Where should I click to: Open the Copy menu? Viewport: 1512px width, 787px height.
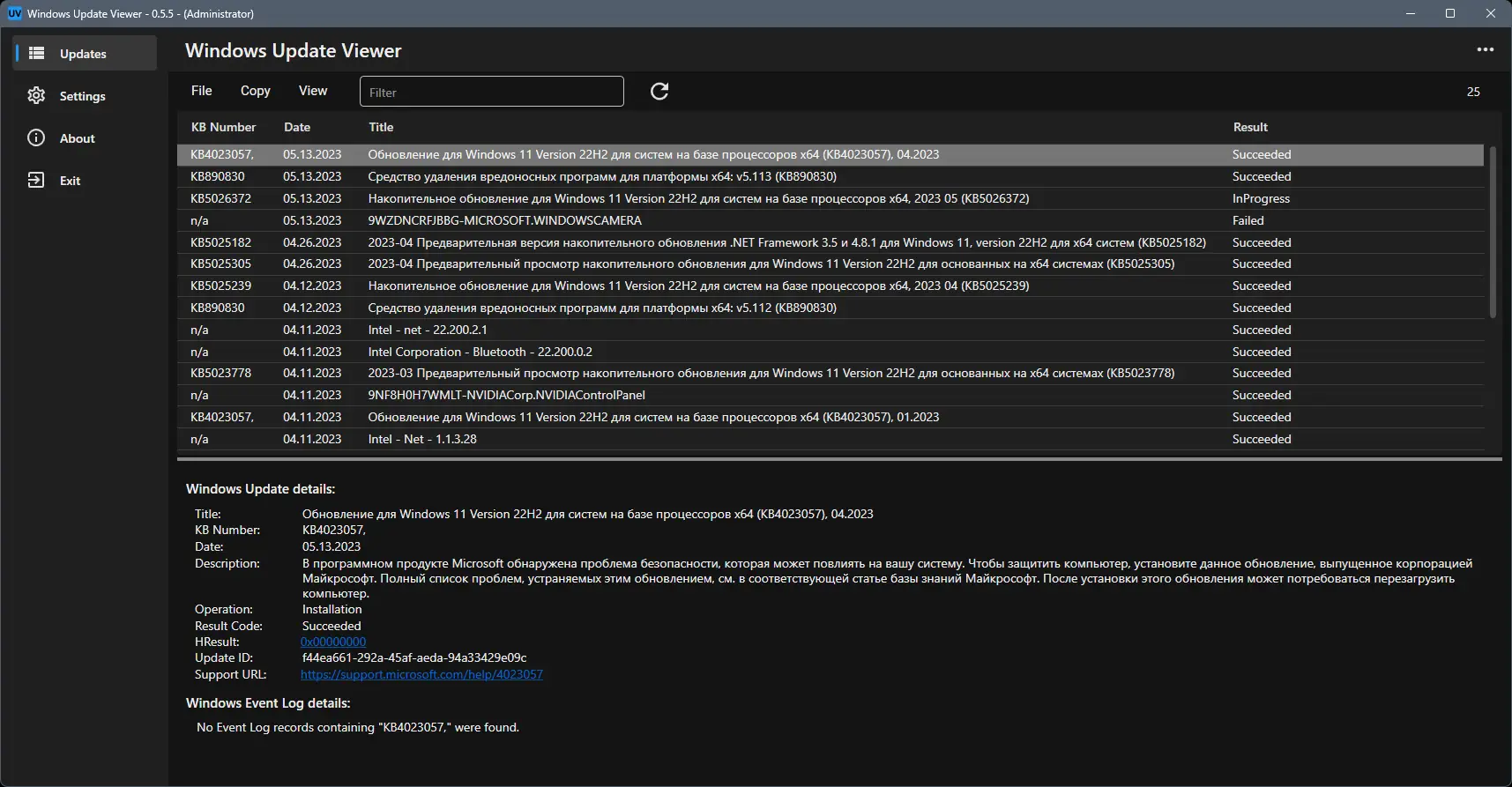[255, 91]
